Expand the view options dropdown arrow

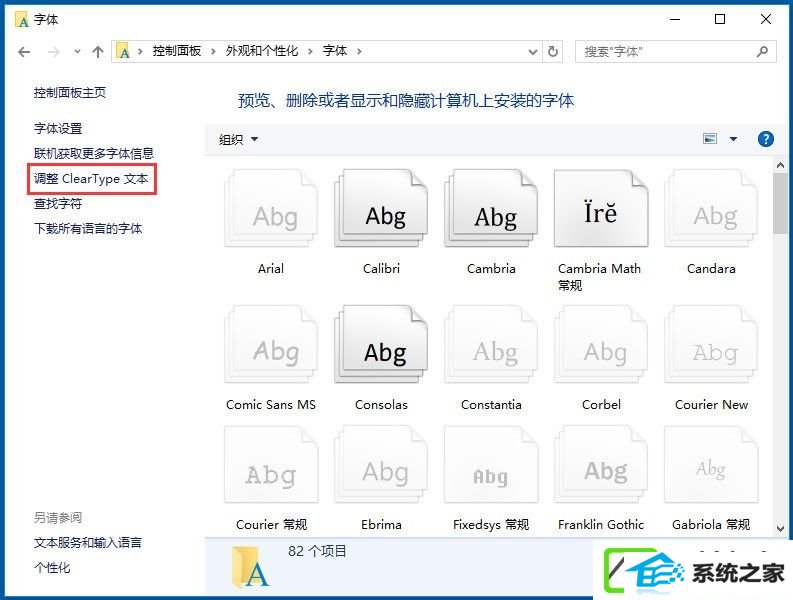click(x=733, y=139)
